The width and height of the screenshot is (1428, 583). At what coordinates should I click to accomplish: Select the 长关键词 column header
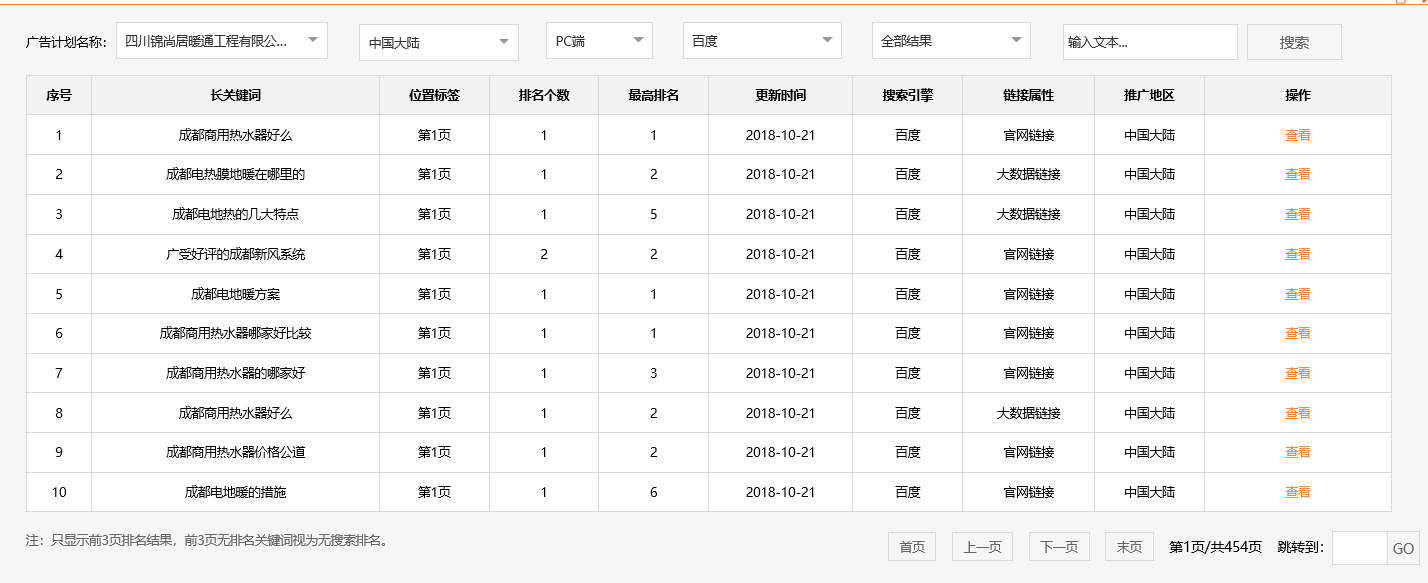click(x=235, y=95)
